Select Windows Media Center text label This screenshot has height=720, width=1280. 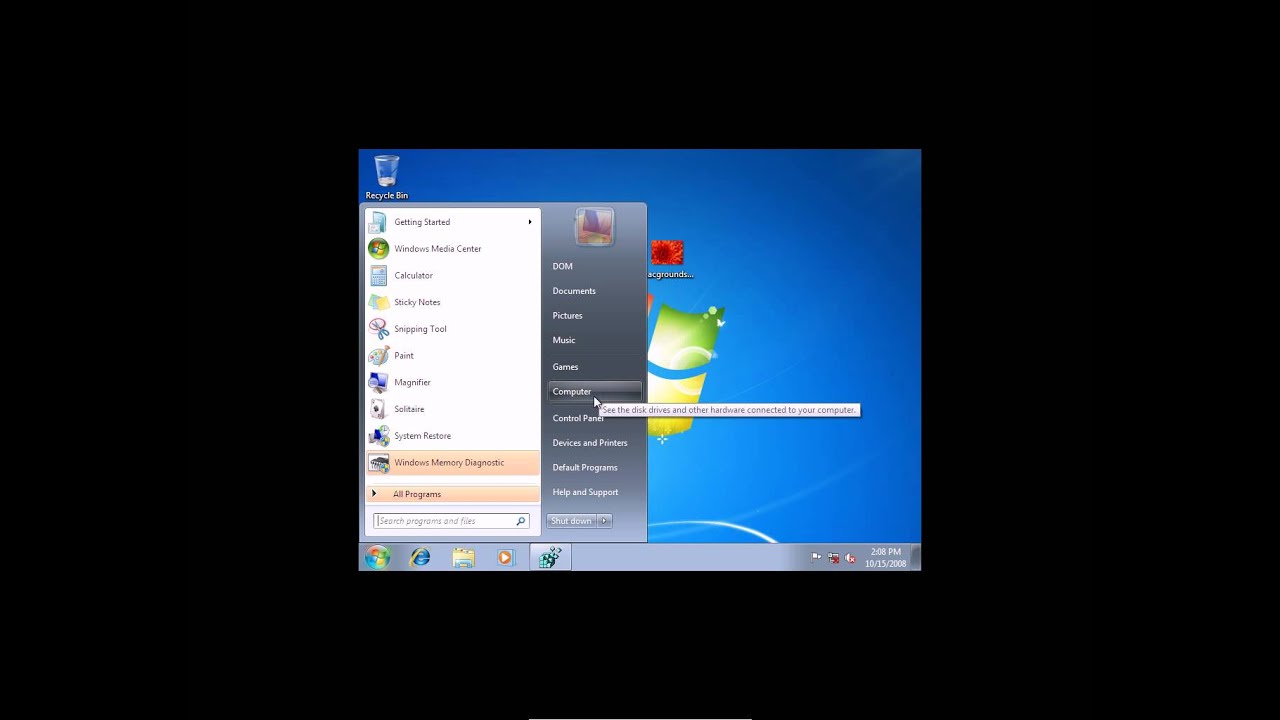[x=438, y=249]
